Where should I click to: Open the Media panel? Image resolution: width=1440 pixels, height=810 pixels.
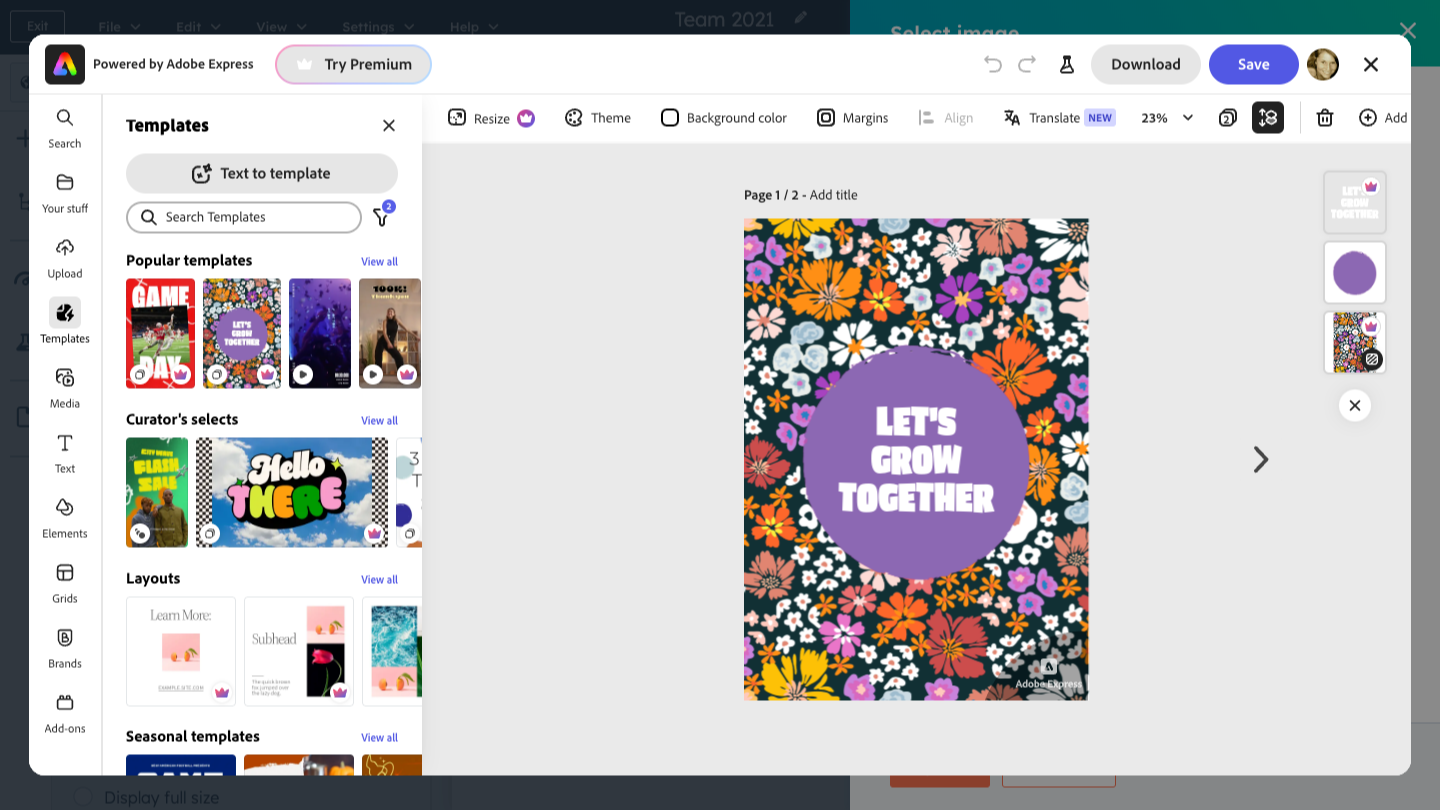pos(65,388)
